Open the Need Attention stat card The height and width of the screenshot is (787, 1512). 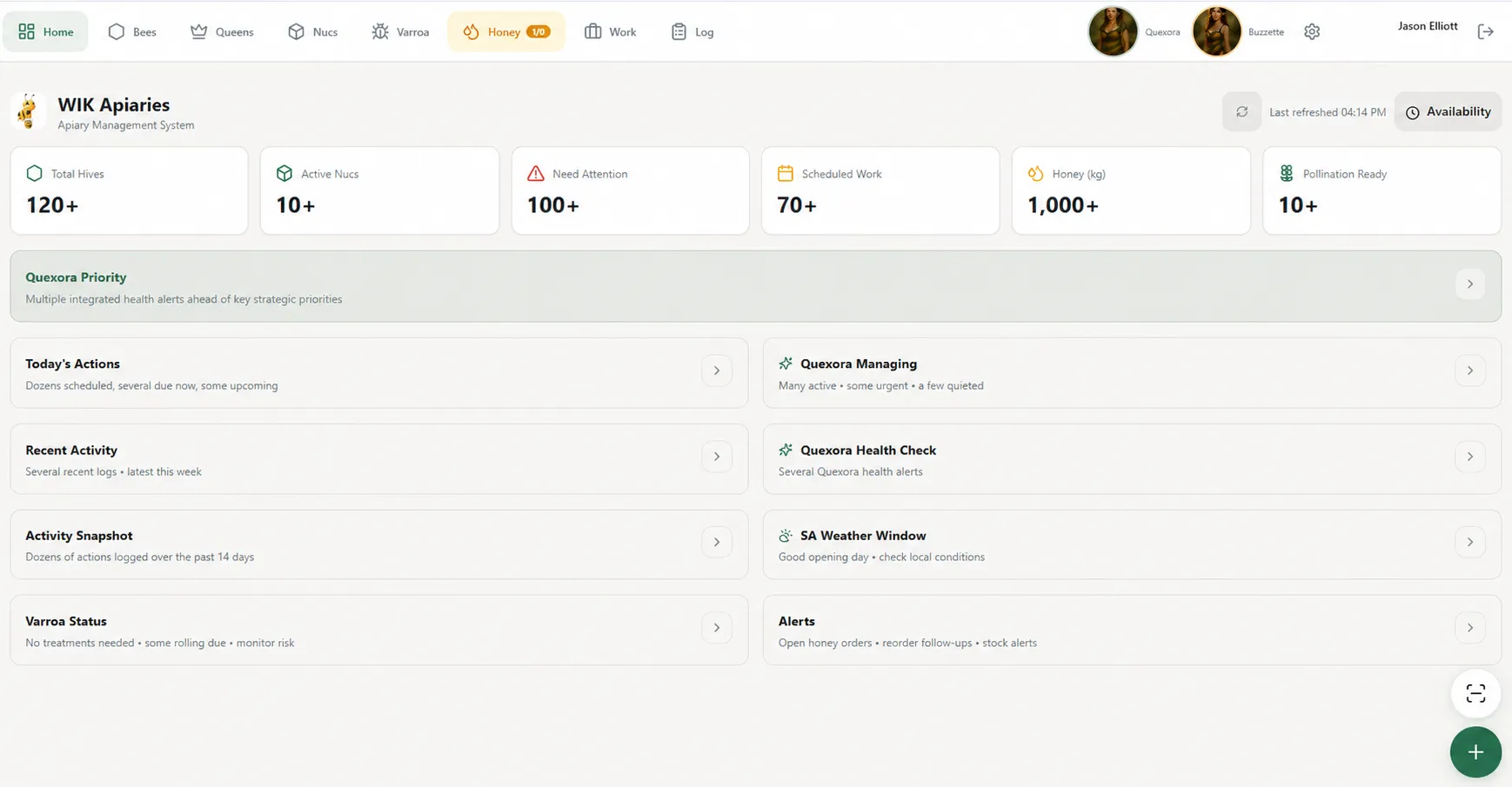pyautogui.click(x=630, y=190)
